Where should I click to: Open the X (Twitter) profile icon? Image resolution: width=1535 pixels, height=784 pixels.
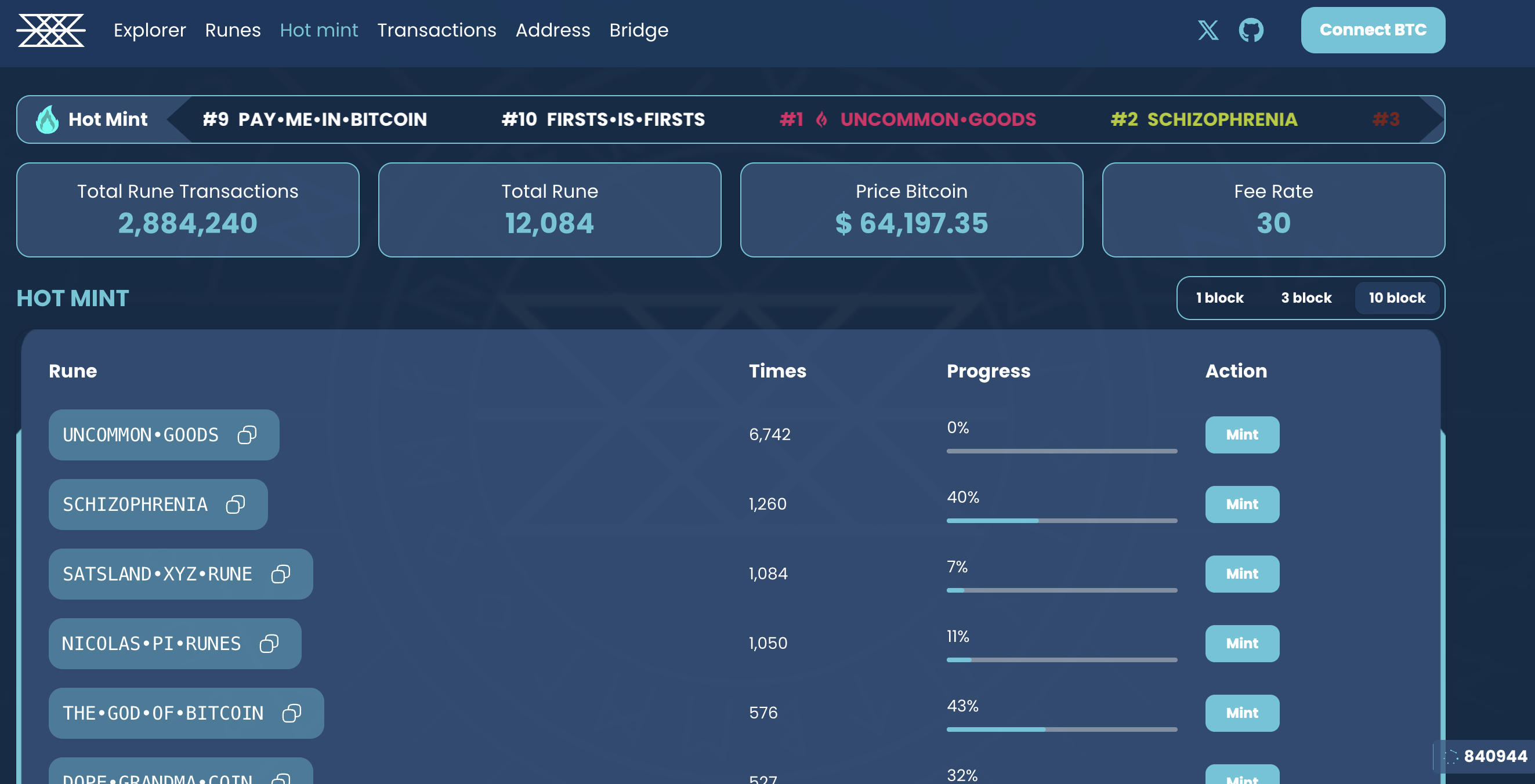1208,30
